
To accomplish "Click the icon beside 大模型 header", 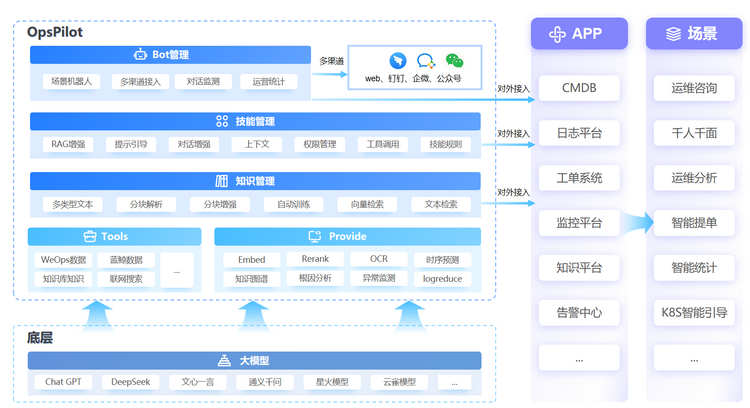I will [224, 360].
